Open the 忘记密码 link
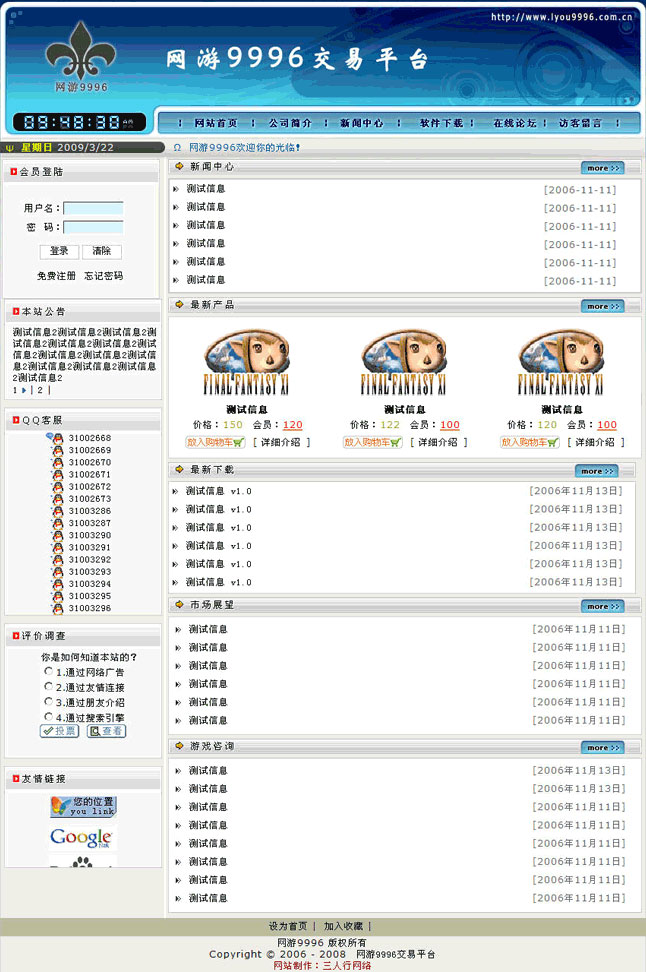646x972 pixels. pyautogui.click(x=104, y=276)
